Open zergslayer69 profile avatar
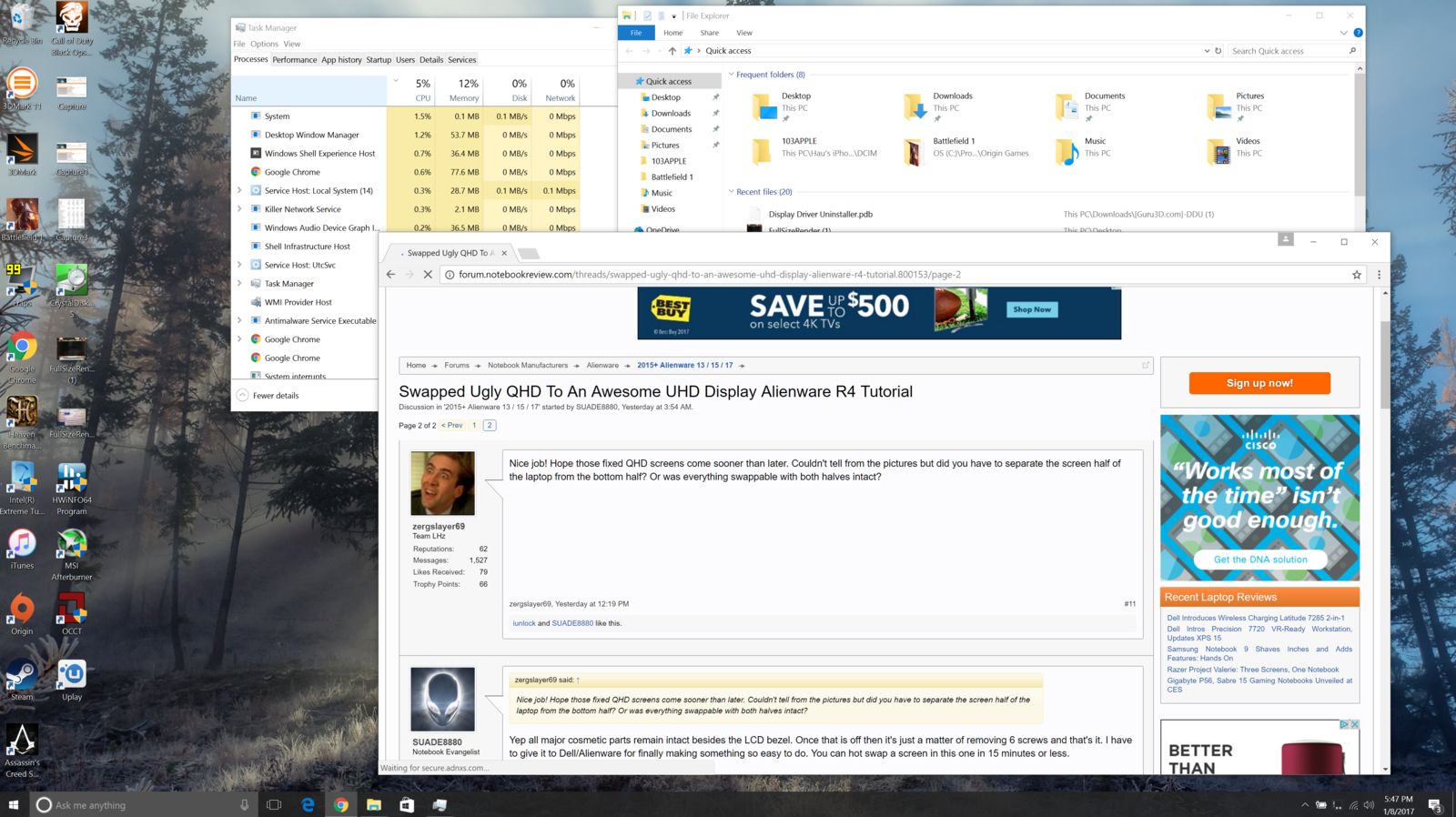 [443, 484]
